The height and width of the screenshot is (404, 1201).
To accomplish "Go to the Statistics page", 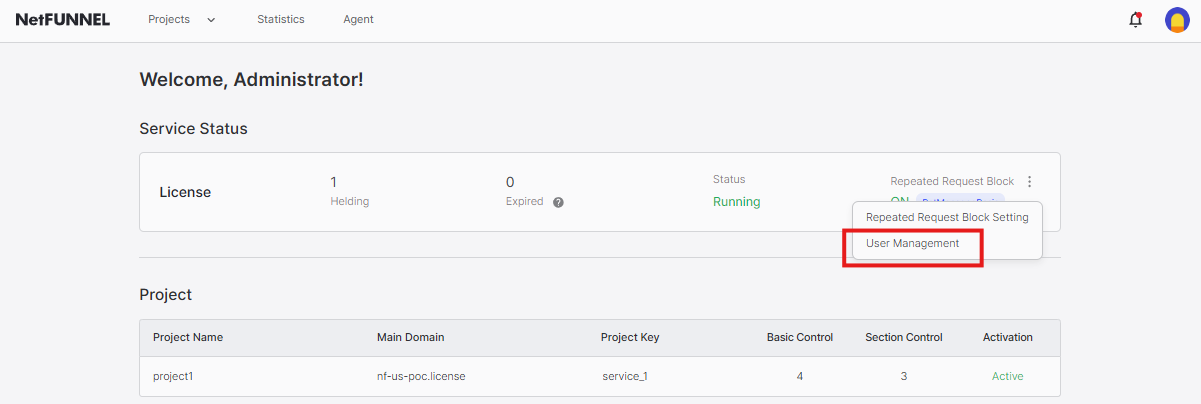I will (281, 19).
